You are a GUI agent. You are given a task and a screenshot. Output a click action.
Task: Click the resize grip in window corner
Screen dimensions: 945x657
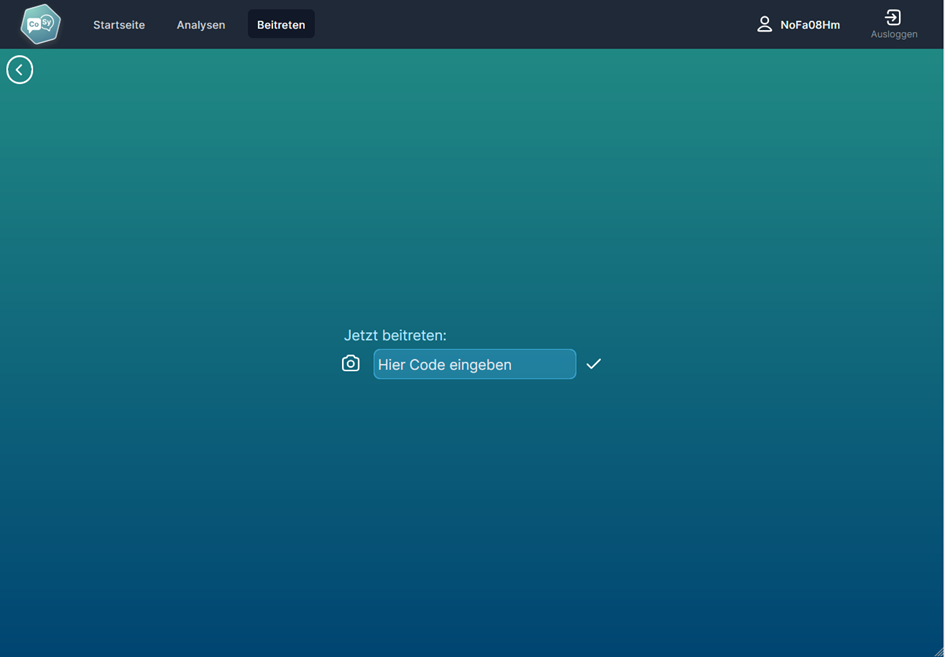(x=938, y=651)
